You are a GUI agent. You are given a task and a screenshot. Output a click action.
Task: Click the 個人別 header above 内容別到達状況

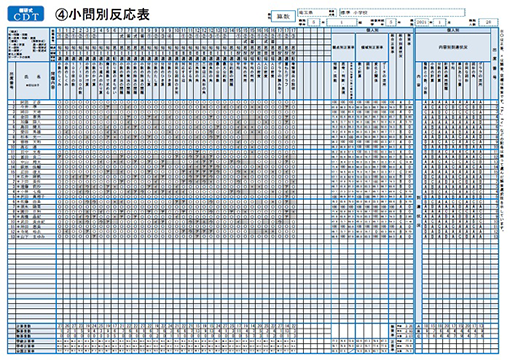click(x=453, y=30)
